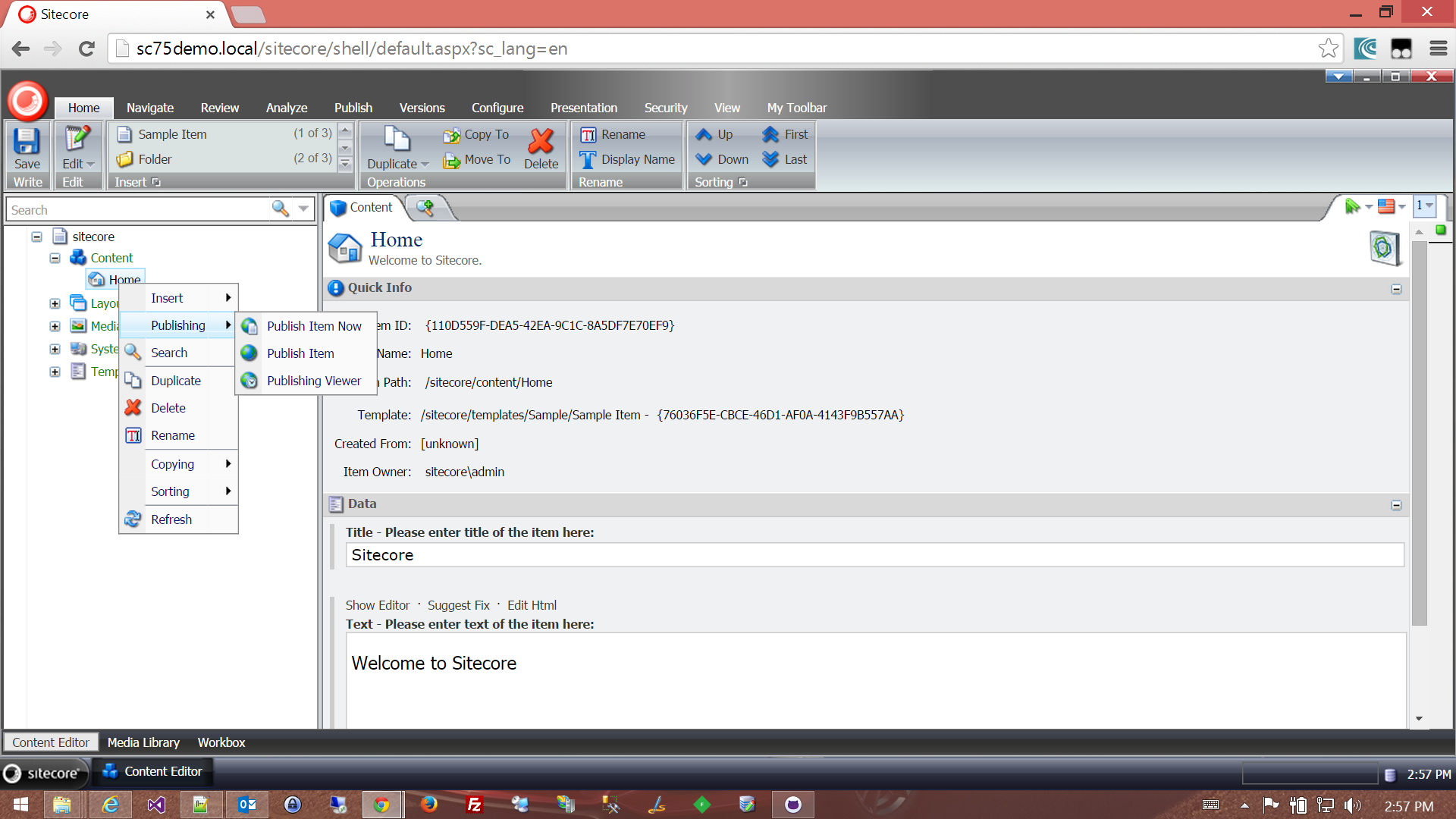The image size is (1456, 819).
Task: Switch to the Review ribbon tab
Action: 220,108
